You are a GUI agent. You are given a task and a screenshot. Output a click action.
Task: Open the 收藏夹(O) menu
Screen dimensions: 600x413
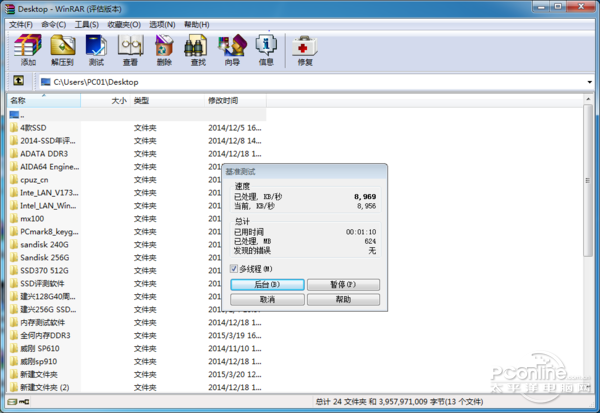click(124, 24)
